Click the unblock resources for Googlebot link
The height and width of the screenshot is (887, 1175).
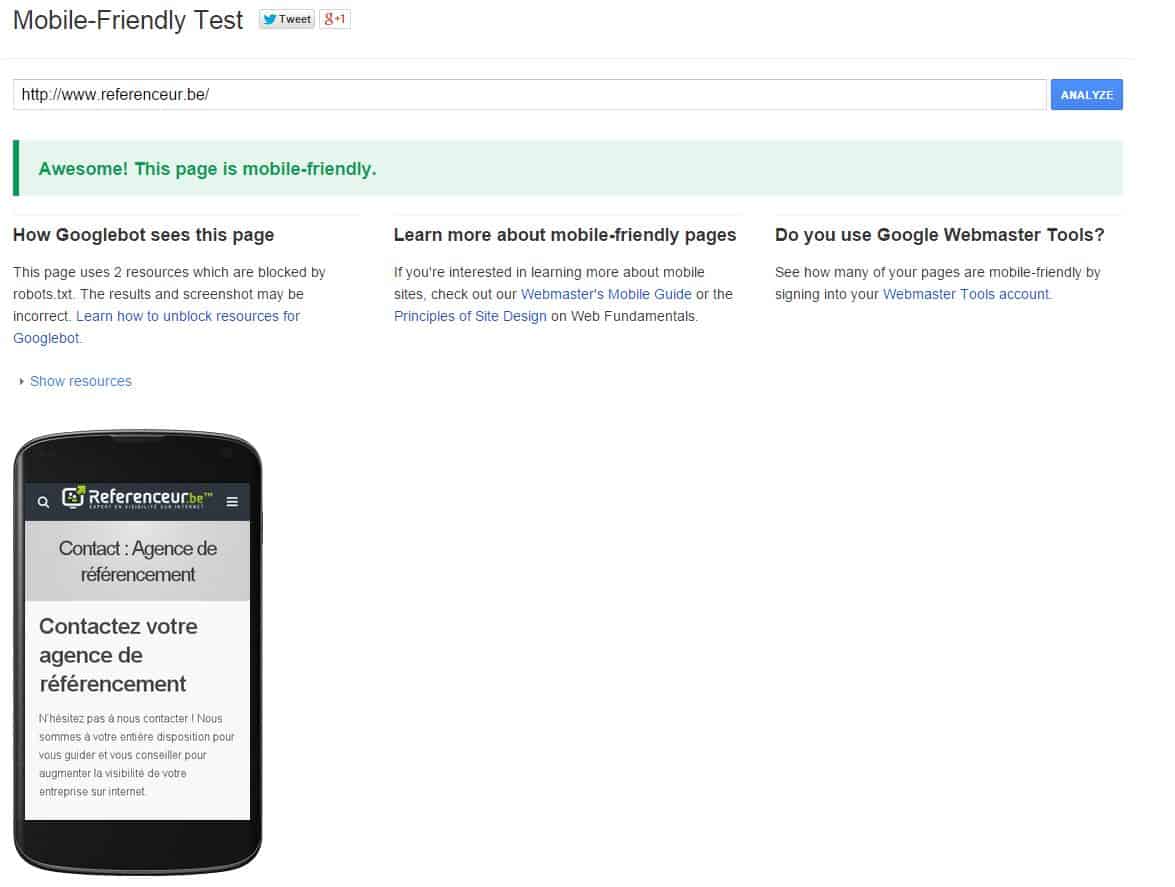tap(187, 316)
